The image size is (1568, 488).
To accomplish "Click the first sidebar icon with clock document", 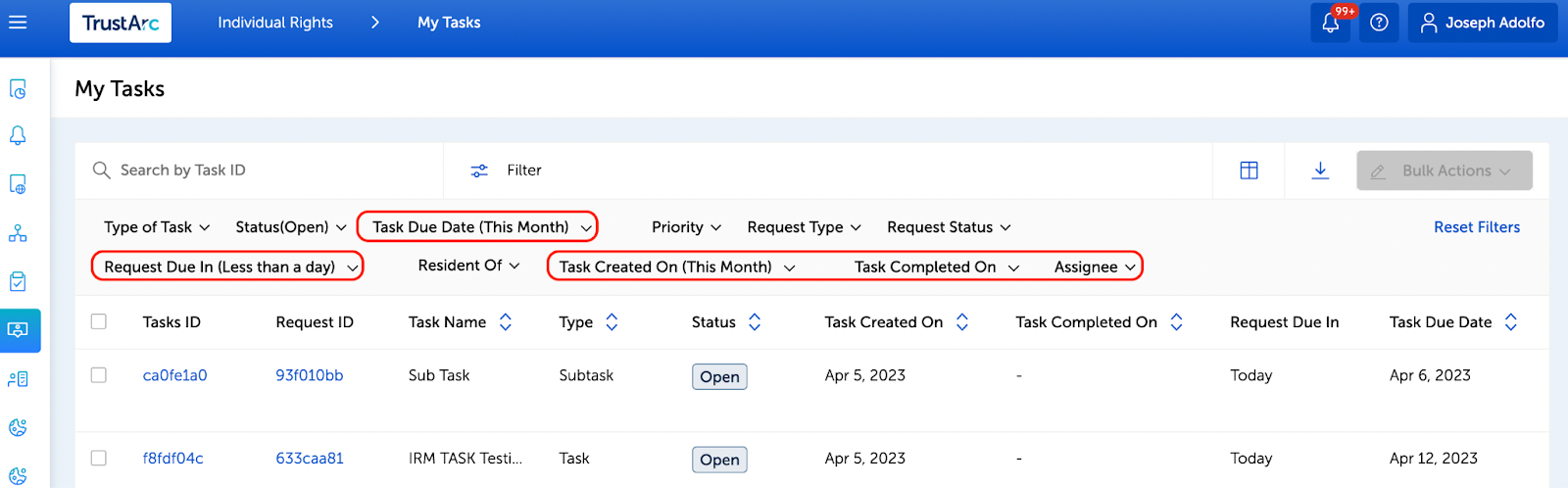I will click(18, 89).
